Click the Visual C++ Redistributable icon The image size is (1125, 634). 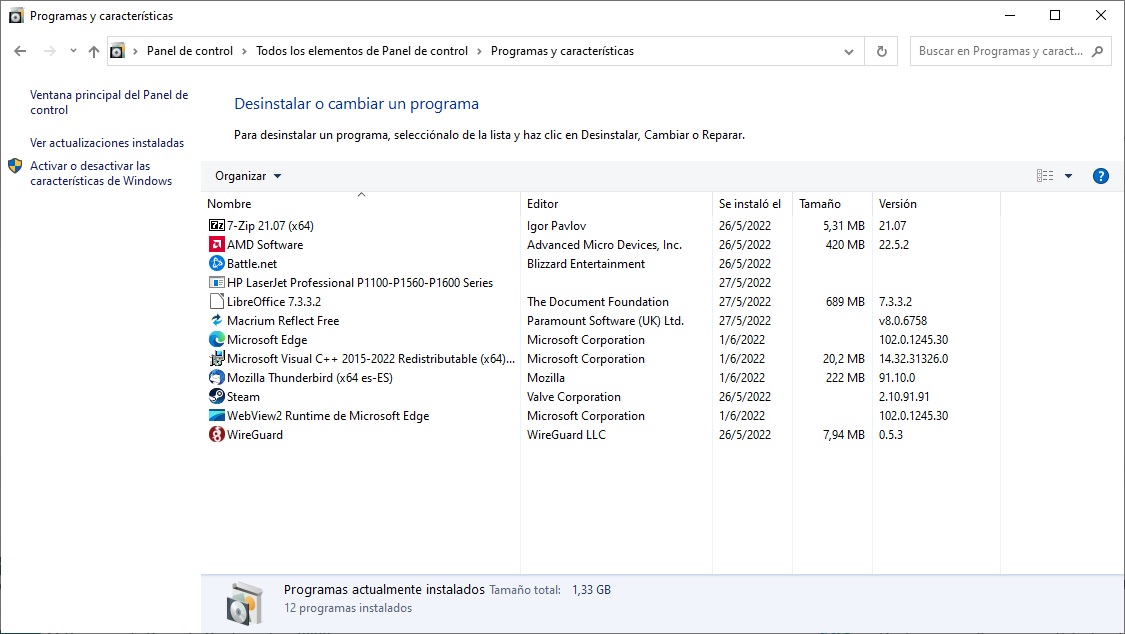pyautogui.click(x=216, y=359)
